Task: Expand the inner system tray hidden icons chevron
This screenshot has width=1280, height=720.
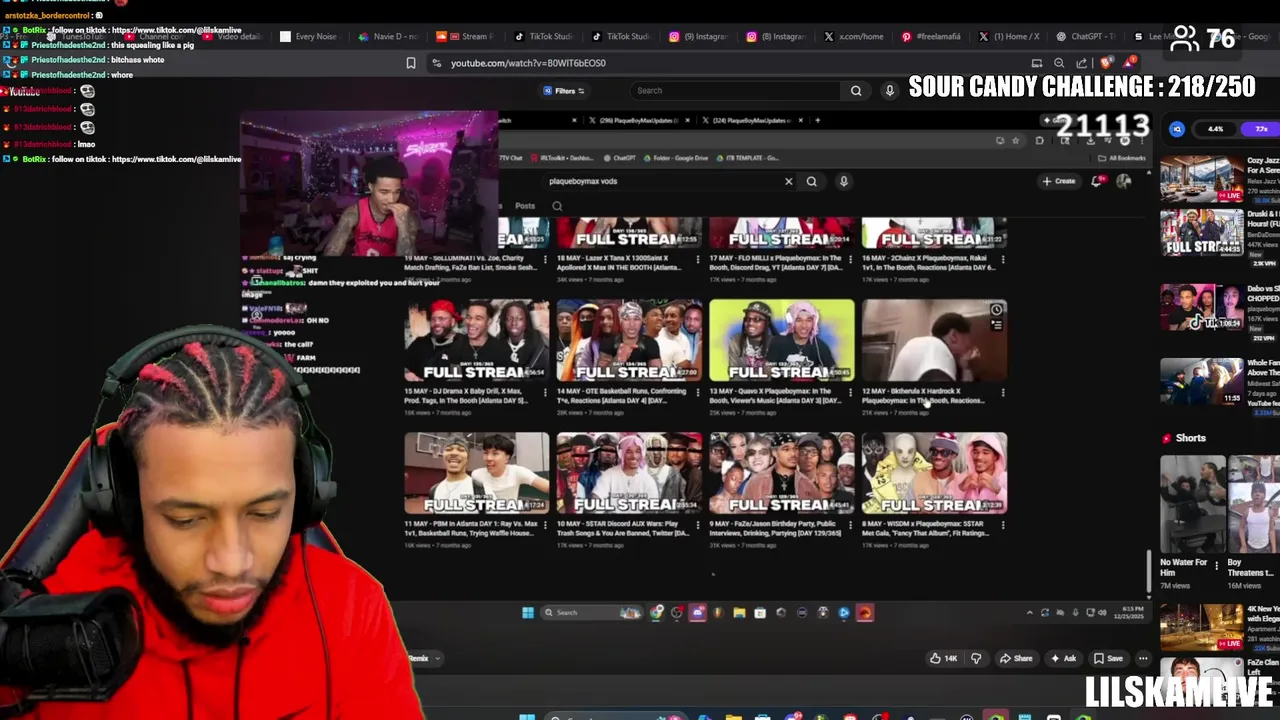Action: pos(1029,613)
